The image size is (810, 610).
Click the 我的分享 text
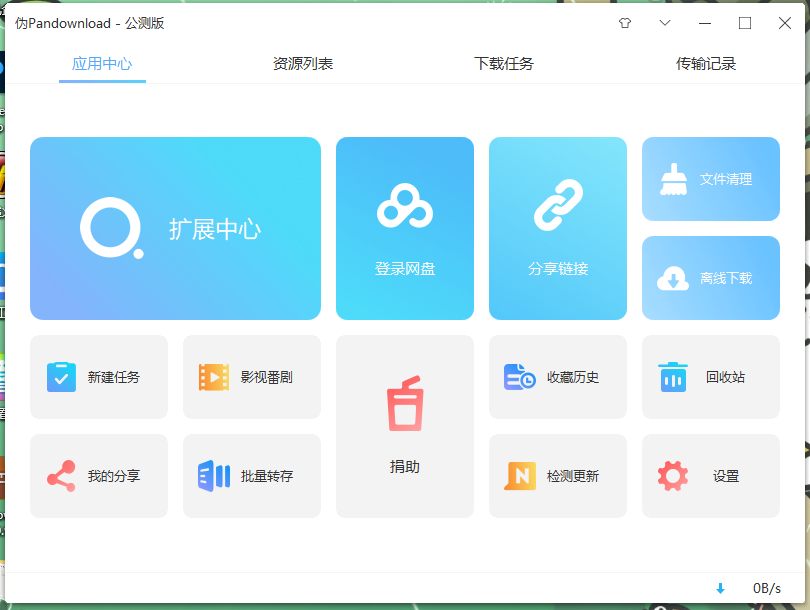click(x=114, y=476)
